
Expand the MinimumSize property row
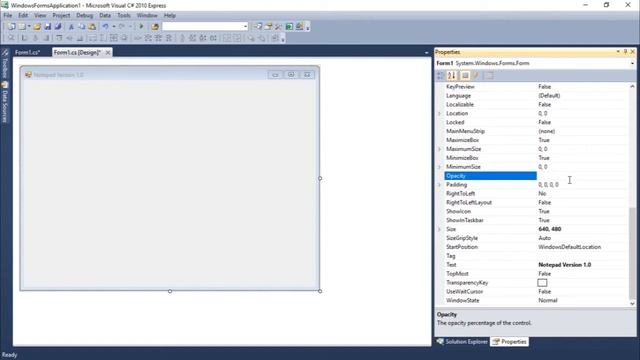(x=440, y=167)
